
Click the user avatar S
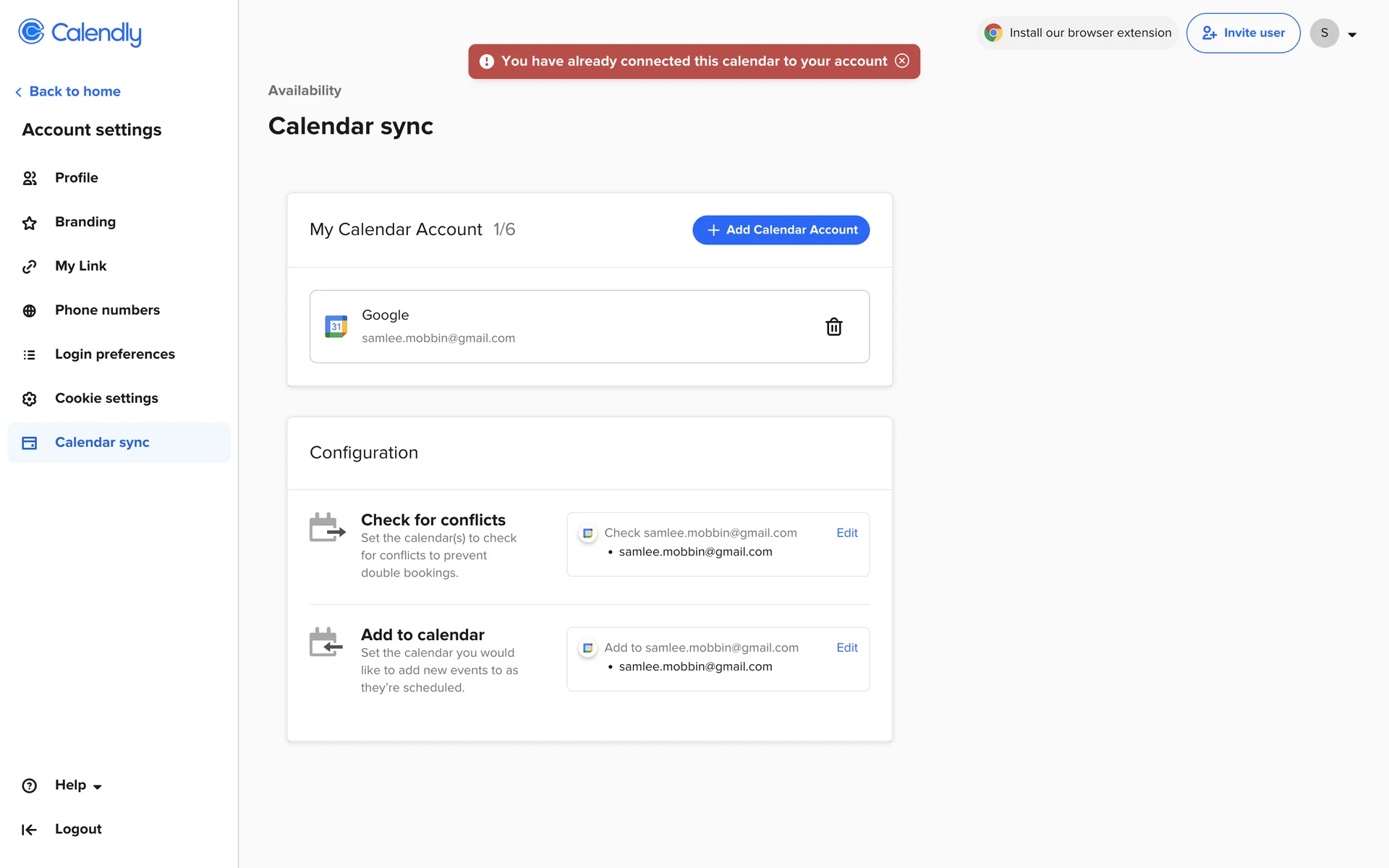(x=1324, y=33)
